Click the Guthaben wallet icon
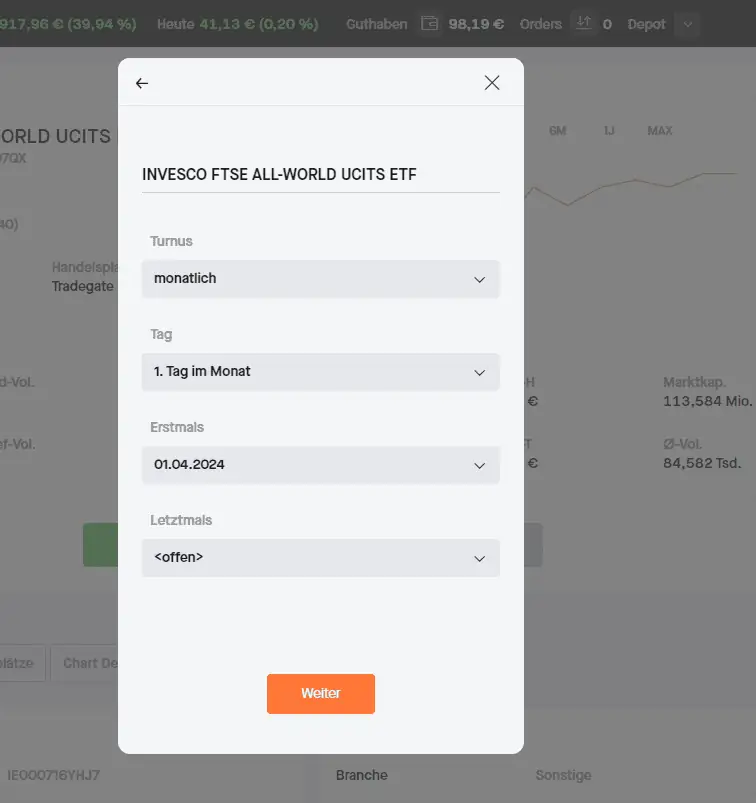 pos(429,24)
